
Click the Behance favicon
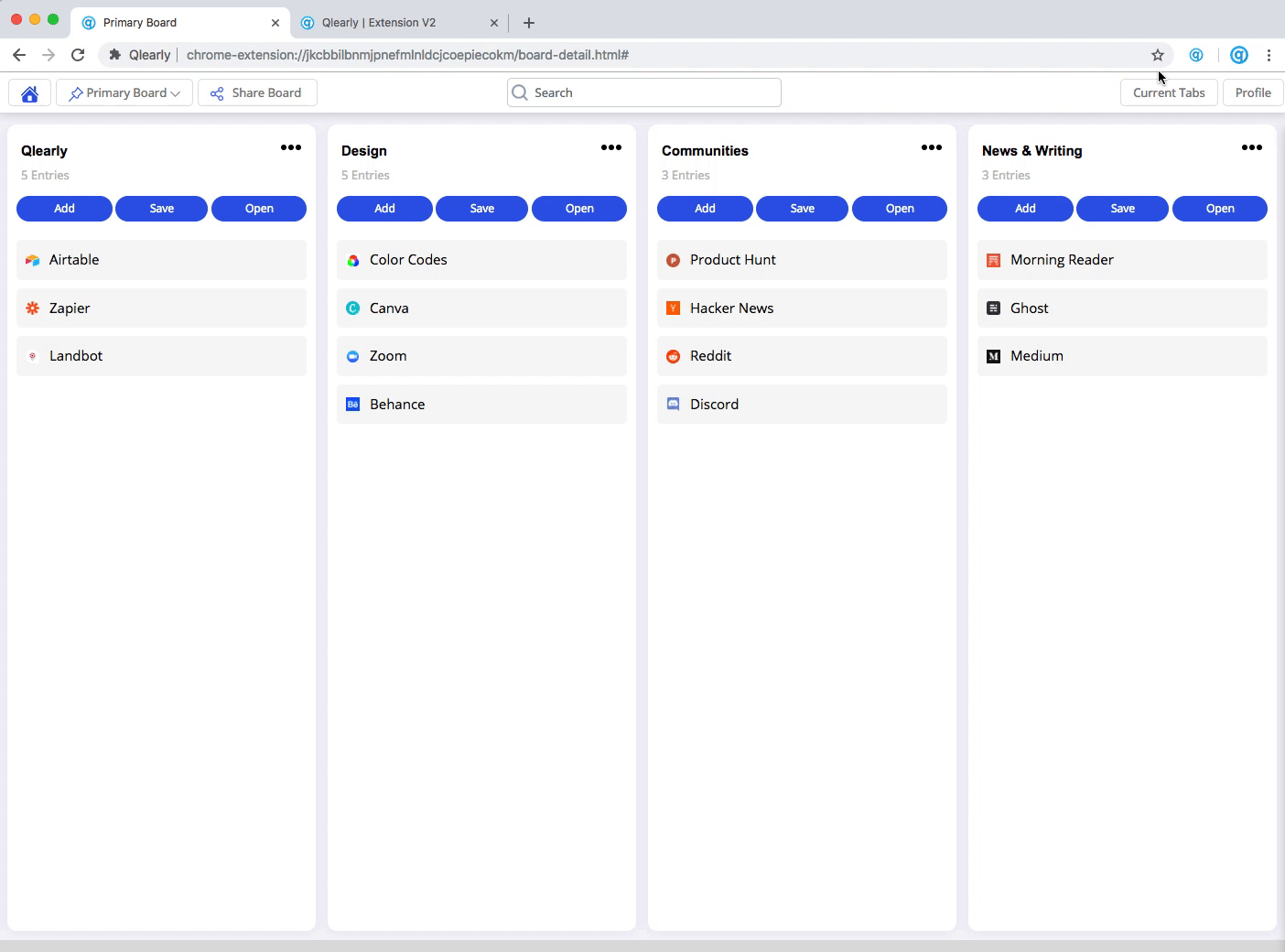pos(352,405)
